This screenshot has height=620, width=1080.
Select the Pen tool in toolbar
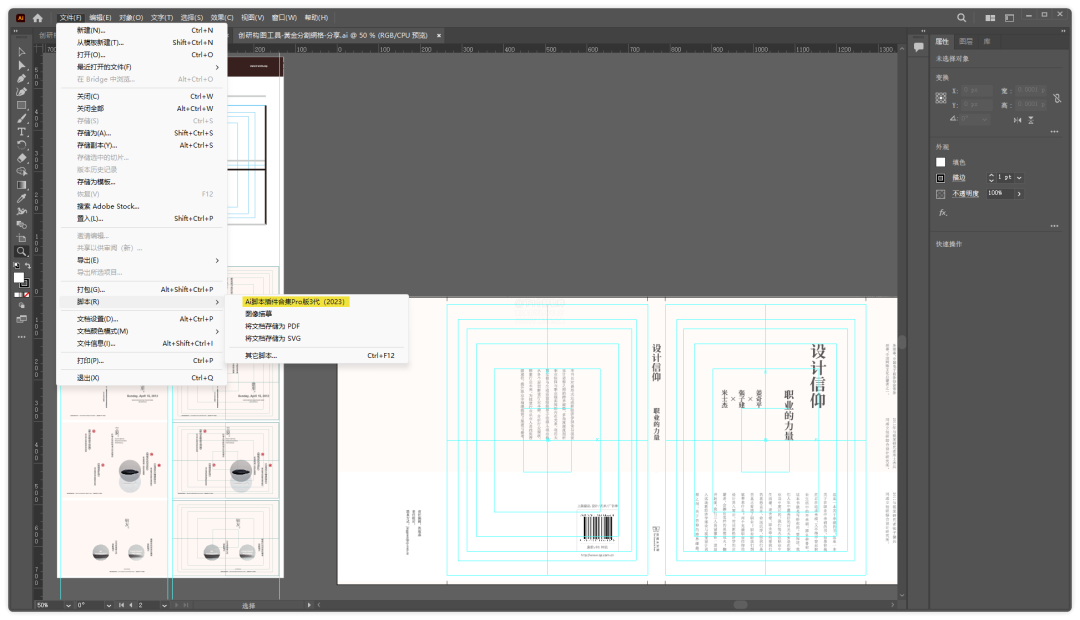pyautogui.click(x=22, y=78)
